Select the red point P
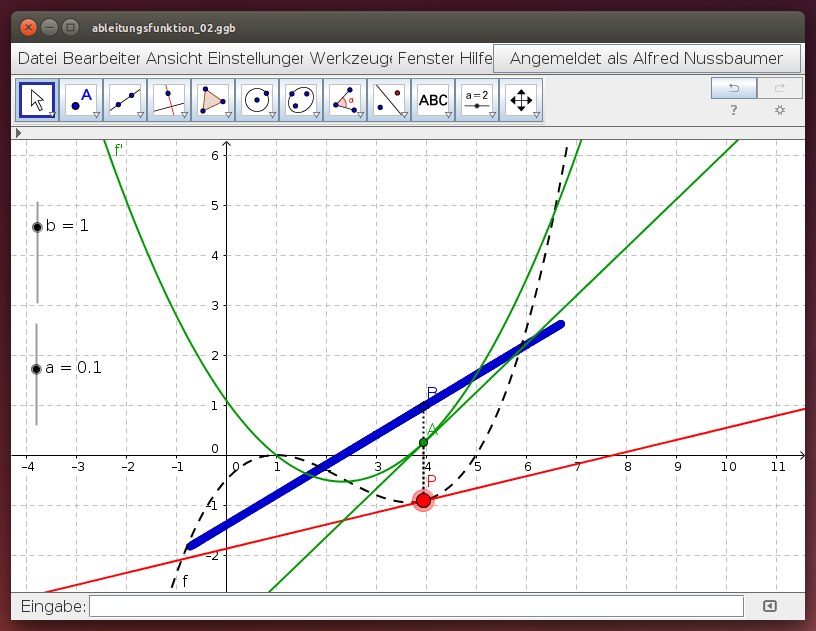This screenshot has height=631, width=816. [424, 500]
